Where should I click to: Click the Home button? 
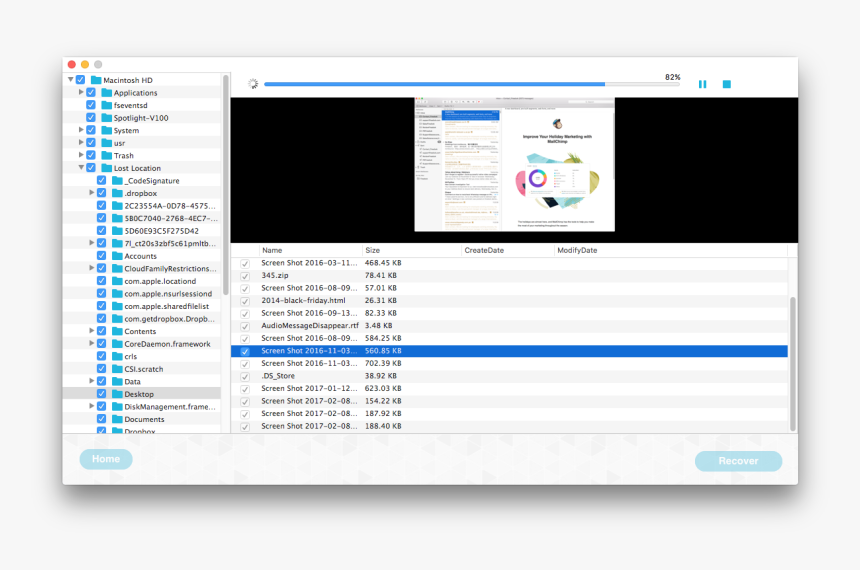(106, 459)
